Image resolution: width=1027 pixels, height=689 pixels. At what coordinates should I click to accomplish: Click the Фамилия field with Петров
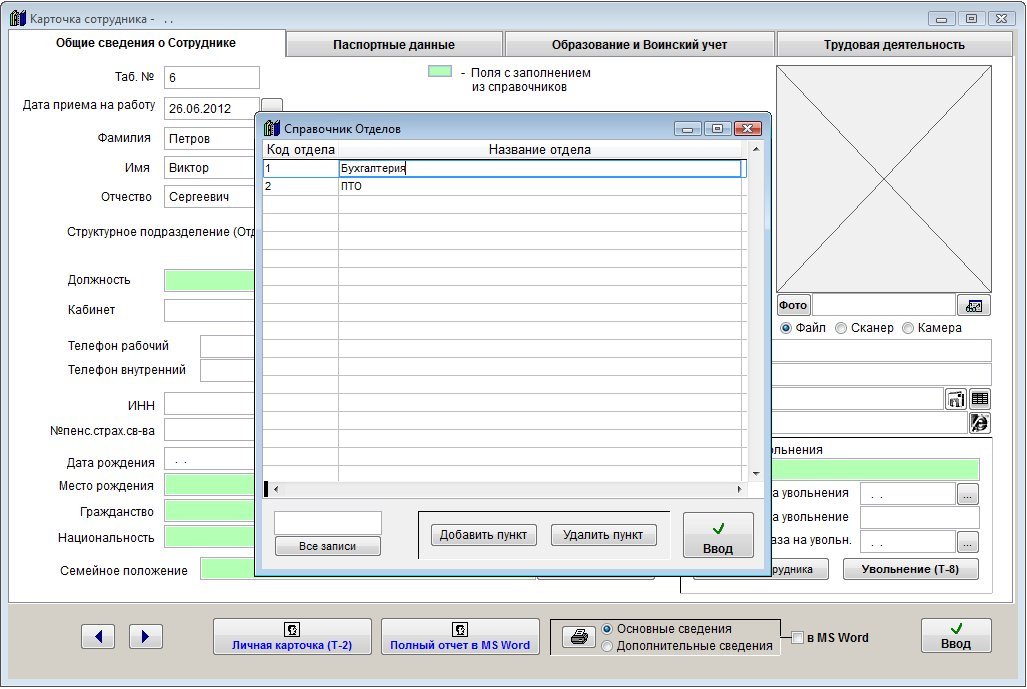pos(210,139)
